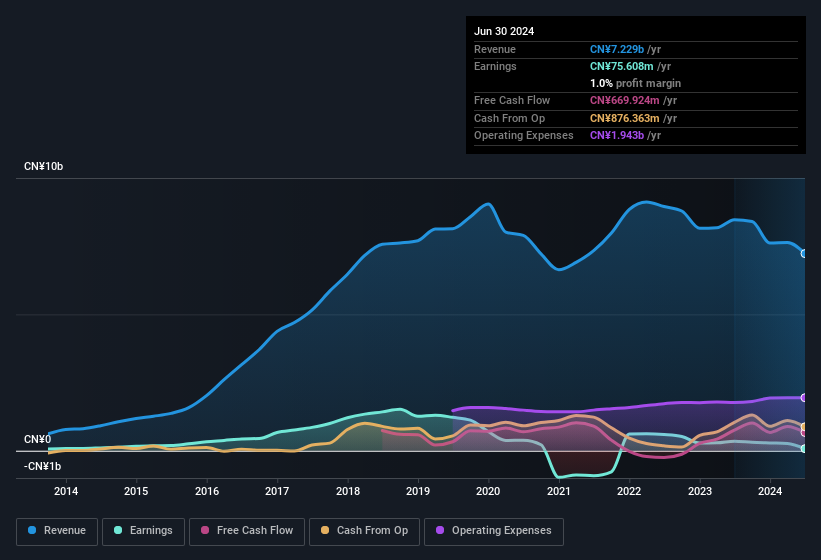This screenshot has width=821, height=560.
Task: Click the CN¥75.608m earnings value
Action: [622, 66]
